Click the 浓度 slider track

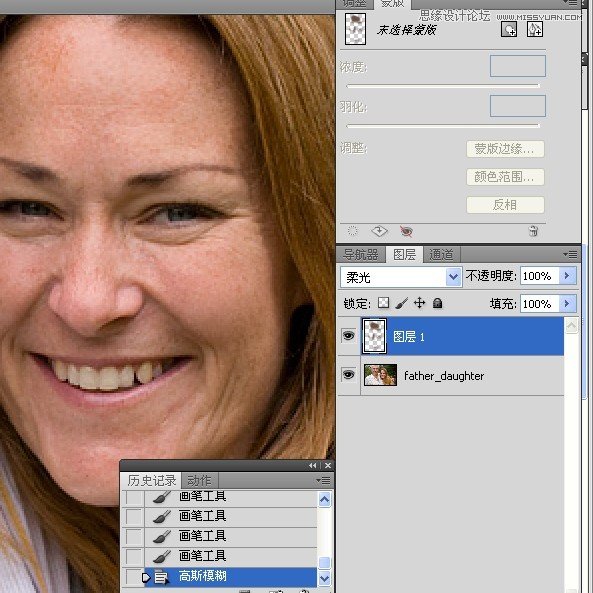coord(443,86)
